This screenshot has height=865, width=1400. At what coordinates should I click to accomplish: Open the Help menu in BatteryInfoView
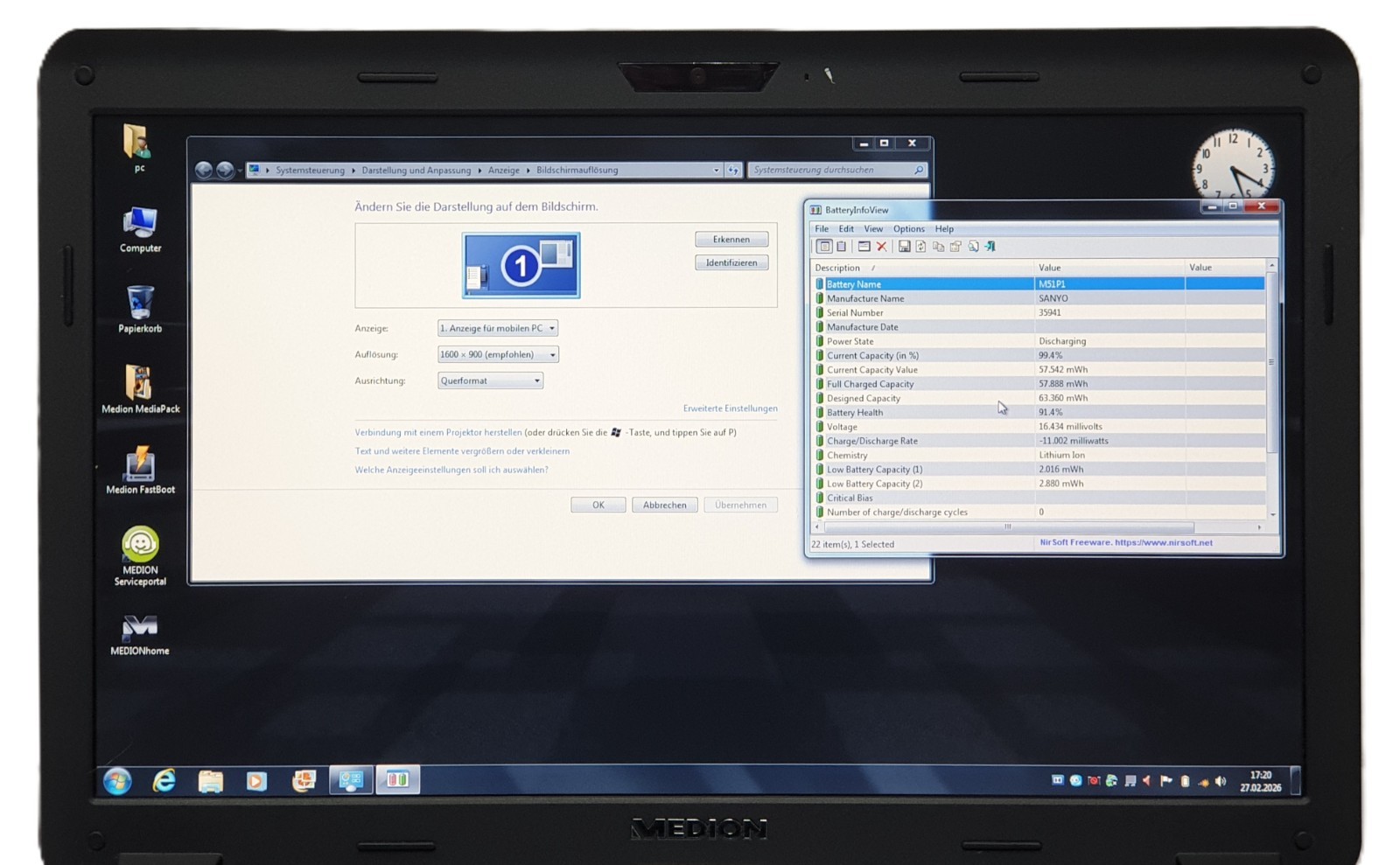944,228
